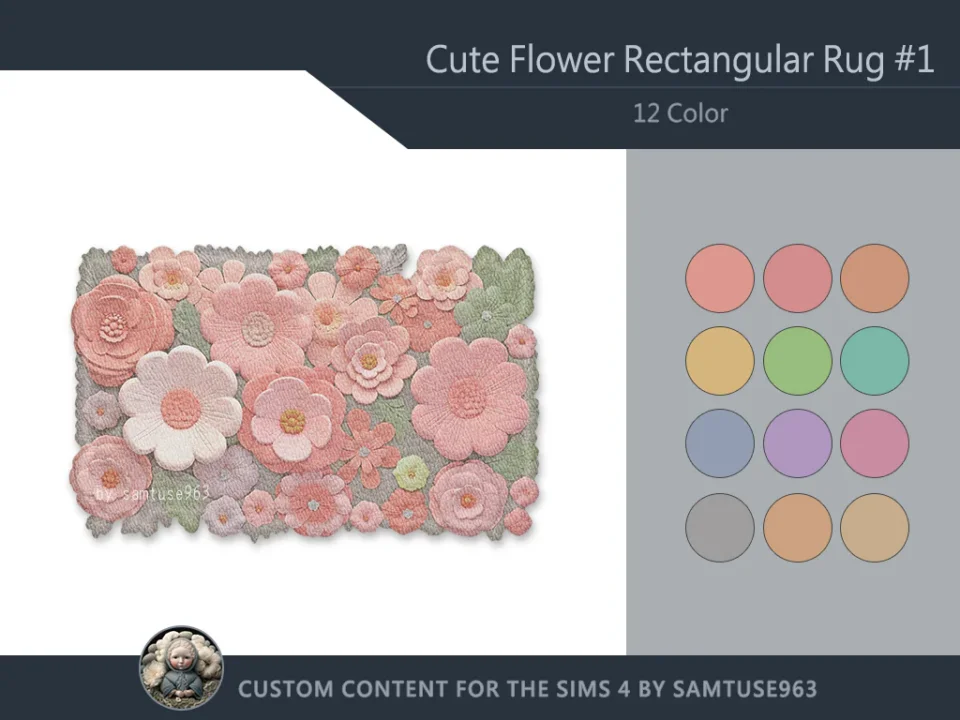
Task: Click the Cute Flower Rectangular Rug #1 title
Action: pos(680,60)
